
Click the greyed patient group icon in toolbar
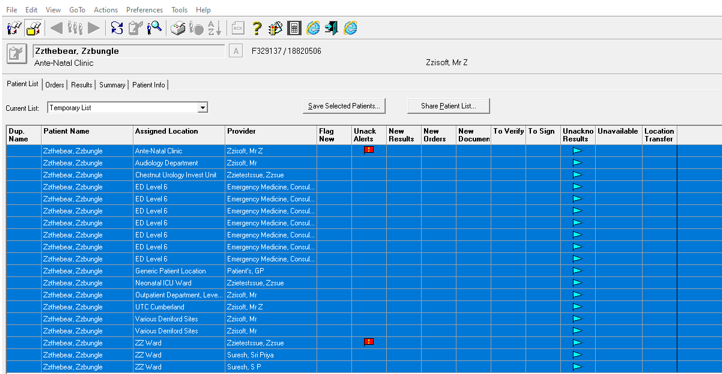tap(75, 29)
